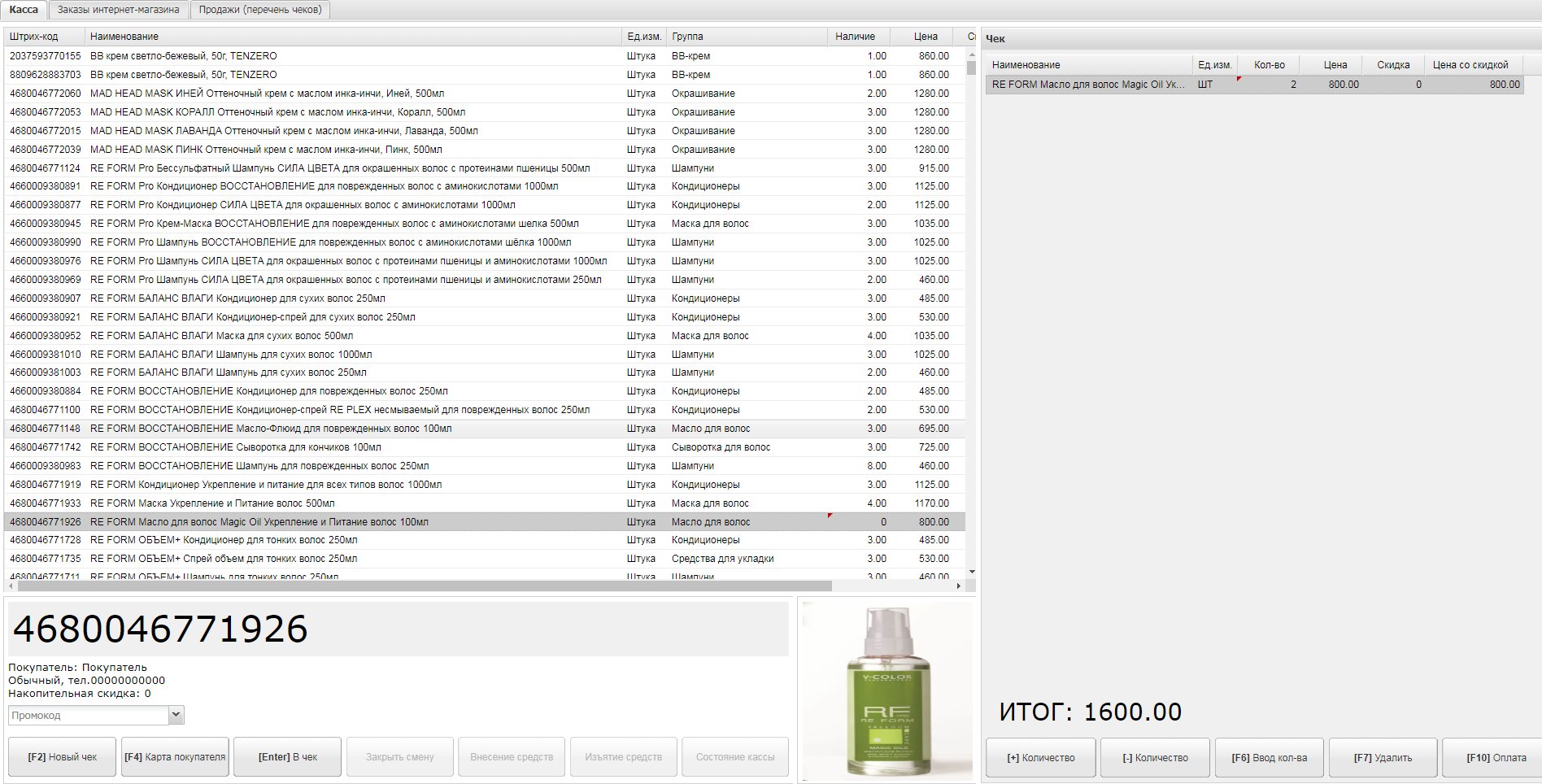Select the RE FORM Pro Крем-Маска ВОССТАНОВЛЕНИЕ row
Image resolution: width=1542 pixels, height=784 pixels.
click(485, 224)
